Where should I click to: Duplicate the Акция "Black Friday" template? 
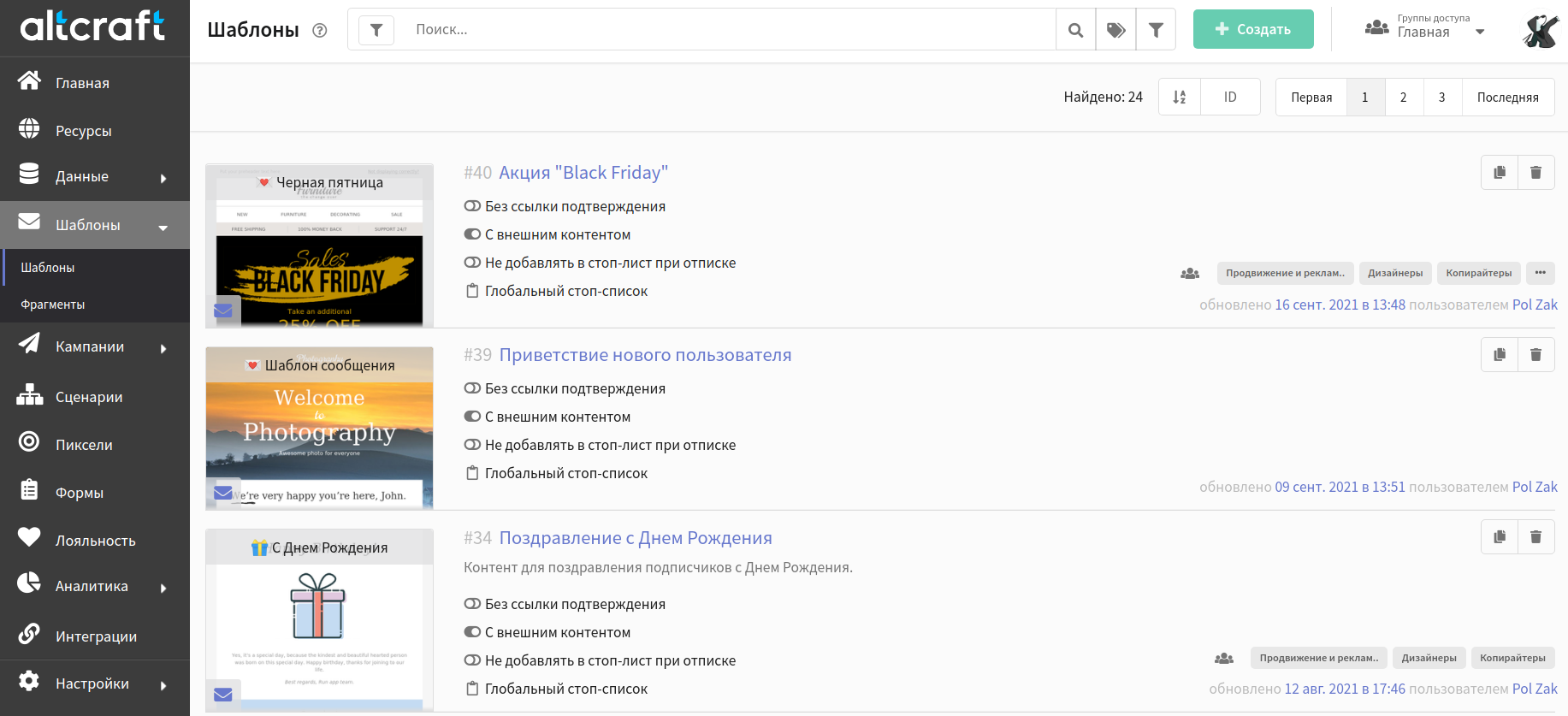point(1500,173)
